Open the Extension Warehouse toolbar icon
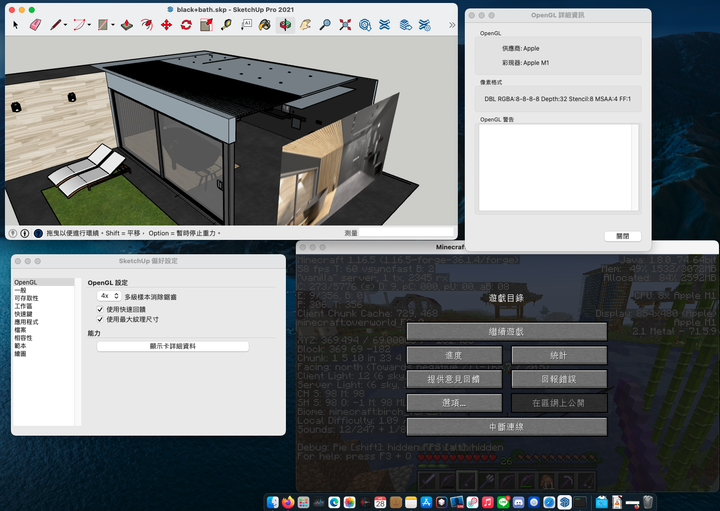 [385, 25]
